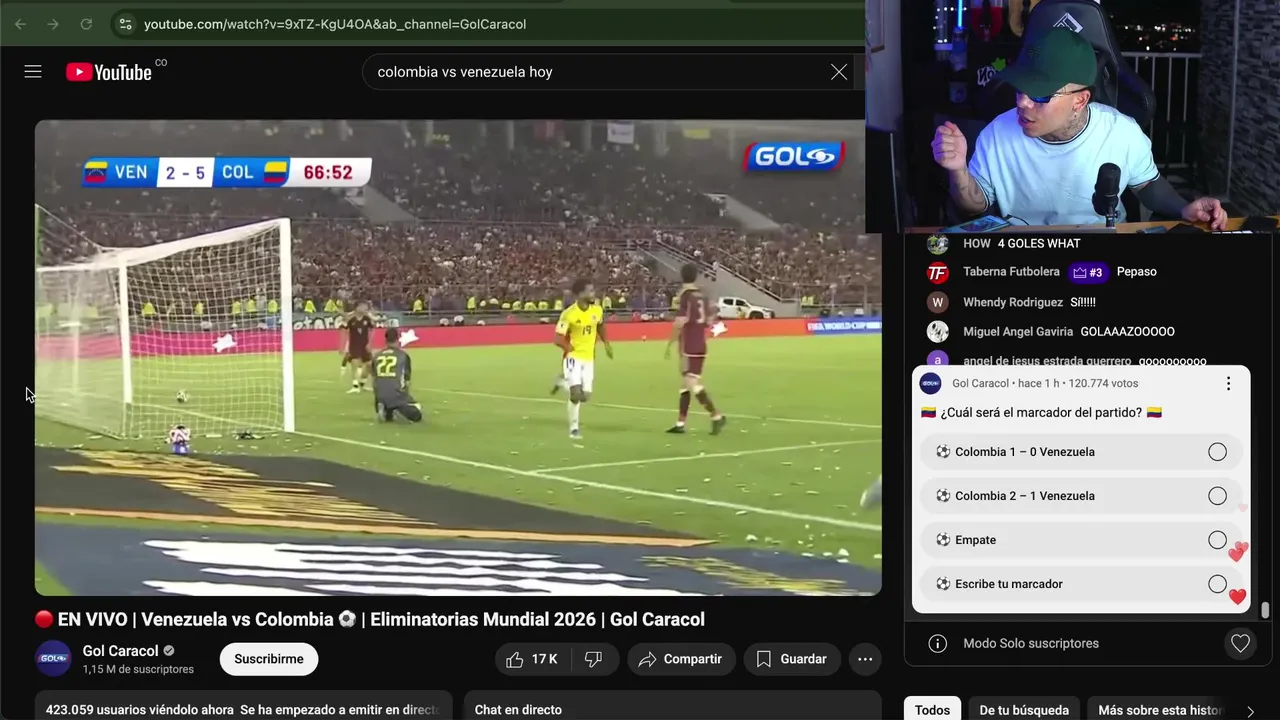Open the YouTube hamburger guide menu
The image size is (1280, 720).
[33, 72]
